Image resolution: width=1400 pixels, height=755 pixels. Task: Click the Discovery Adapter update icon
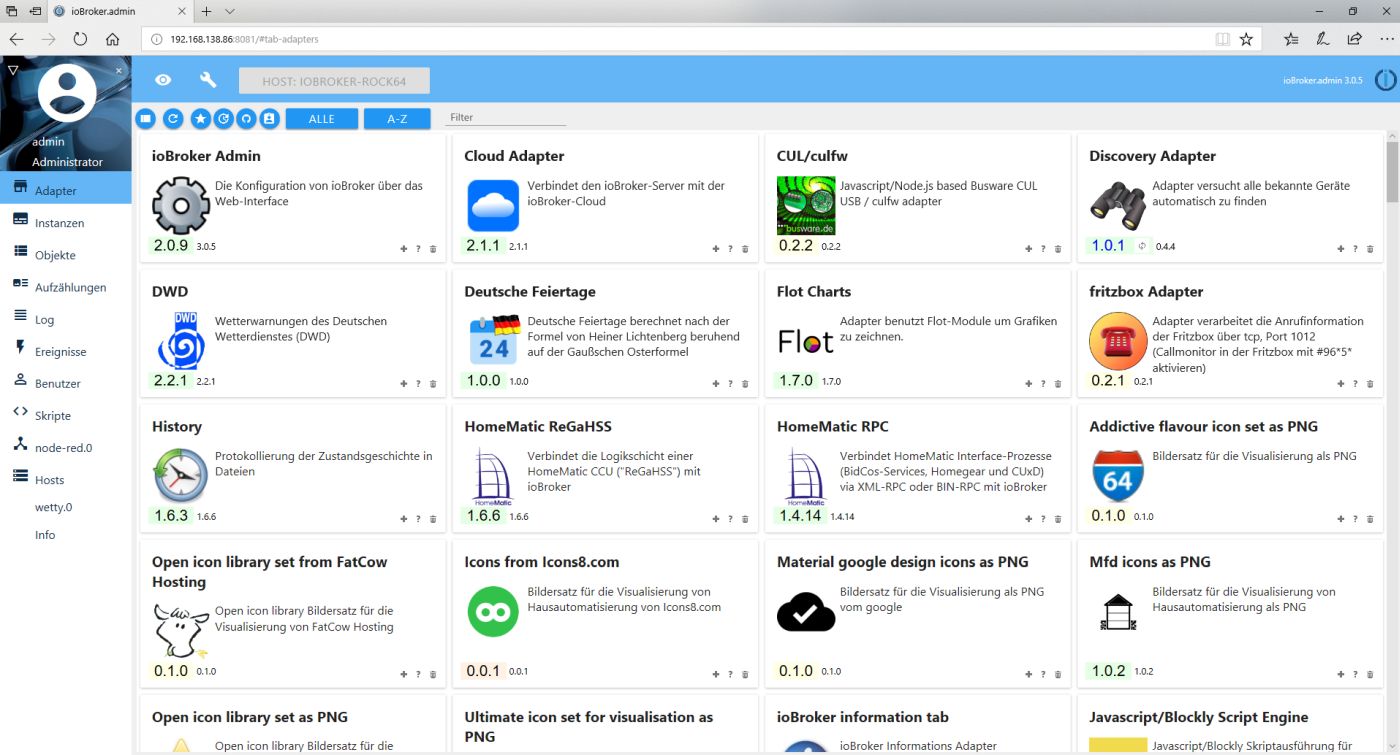click(x=1141, y=246)
